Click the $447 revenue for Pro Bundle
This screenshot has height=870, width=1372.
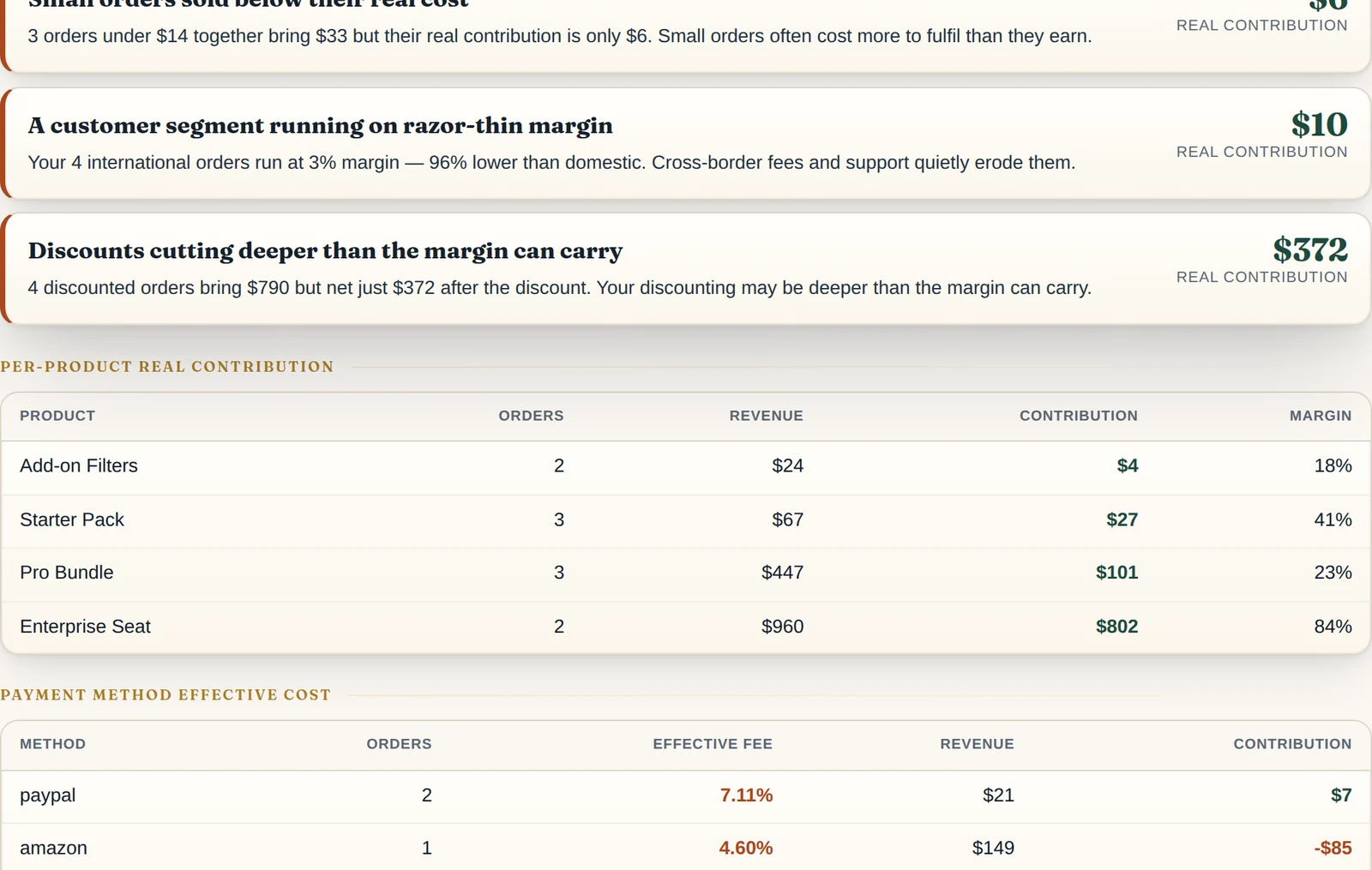pyautogui.click(x=782, y=573)
